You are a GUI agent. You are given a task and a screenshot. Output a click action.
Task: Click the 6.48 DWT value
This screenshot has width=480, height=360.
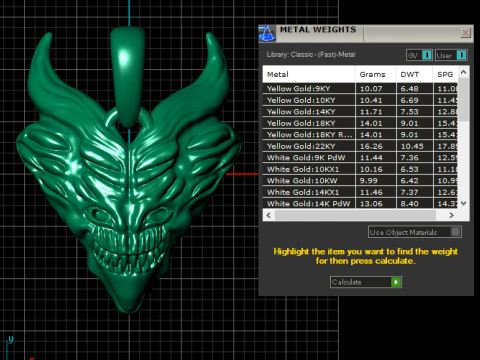409,89
